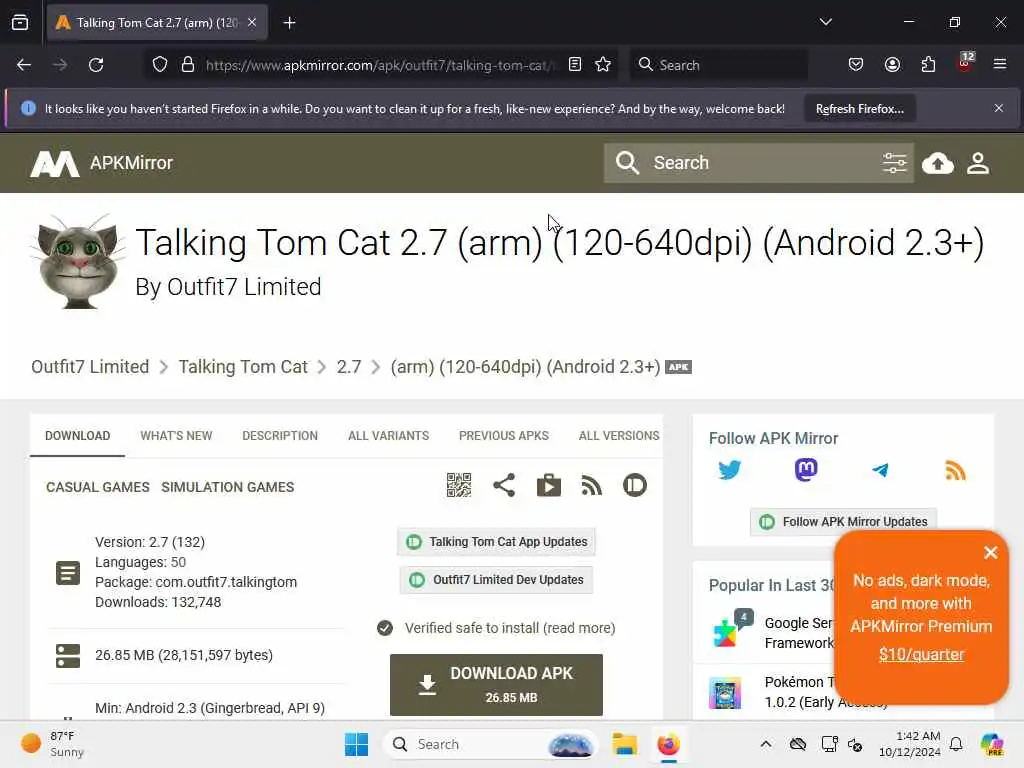Follow APK Mirror on Telegram
Viewport: 1024px width, 768px height.
[x=880, y=470]
